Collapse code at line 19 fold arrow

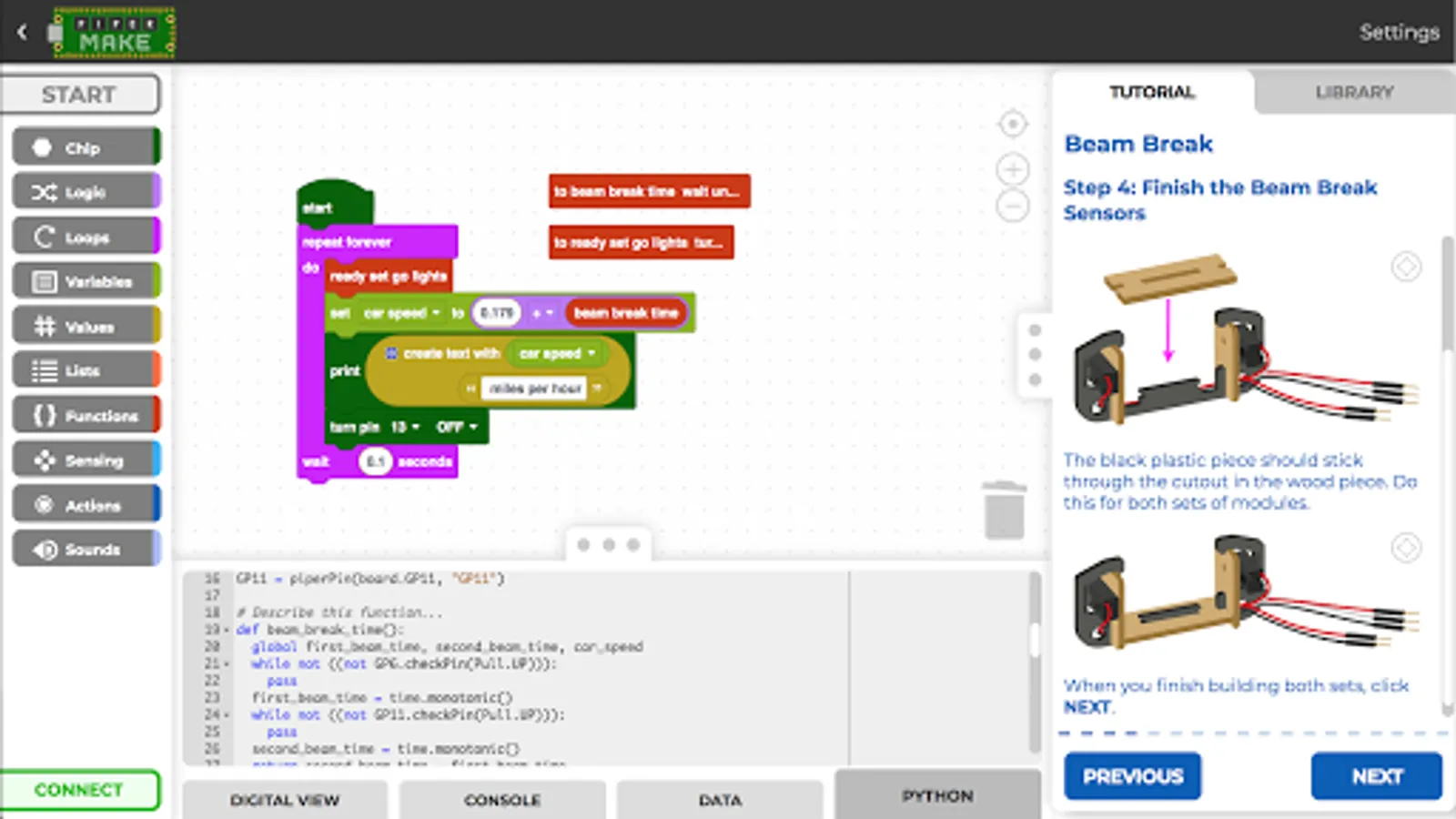click(x=227, y=630)
